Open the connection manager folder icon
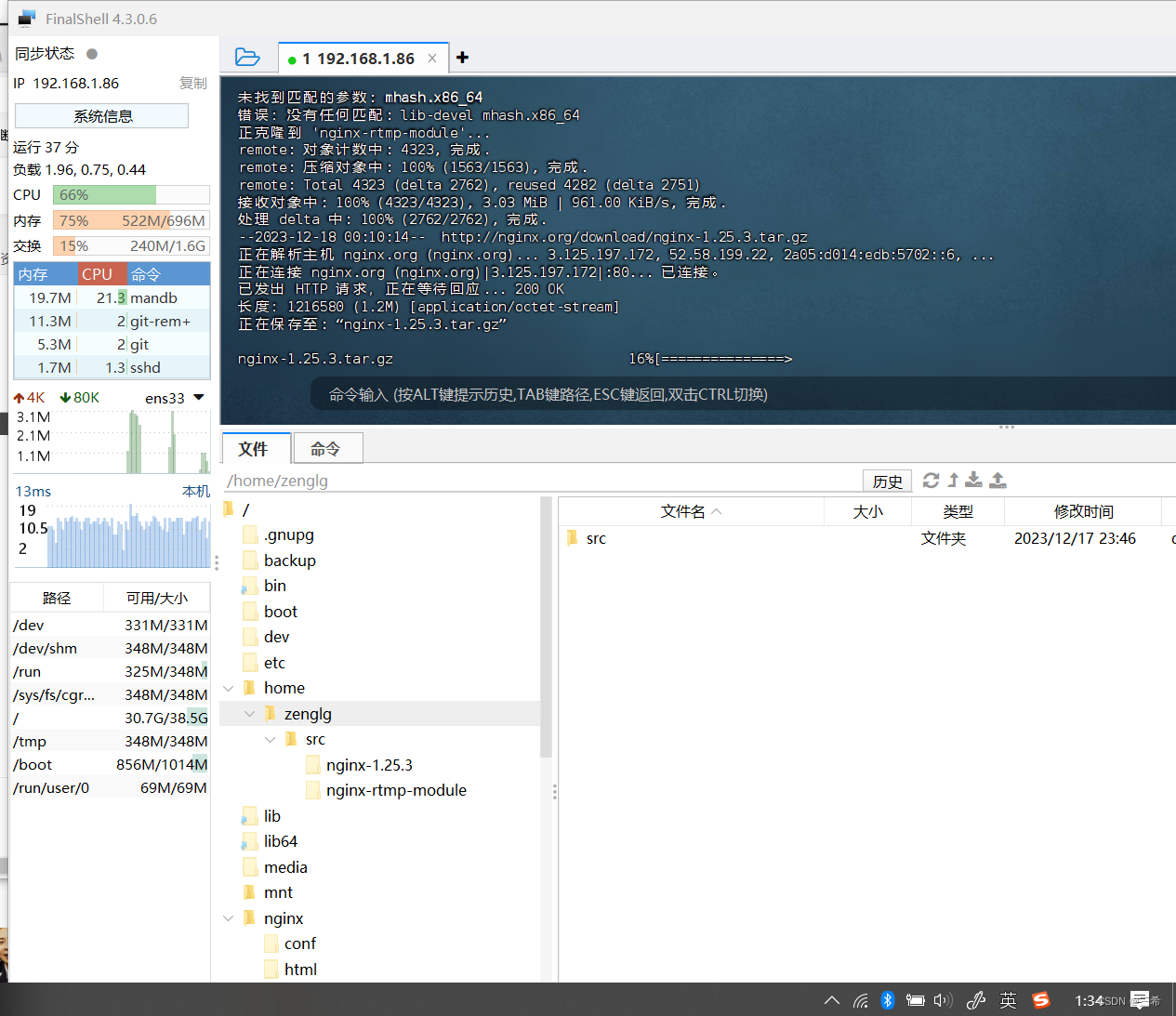The height and width of the screenshot is (1016, 1176). (247, 57)
